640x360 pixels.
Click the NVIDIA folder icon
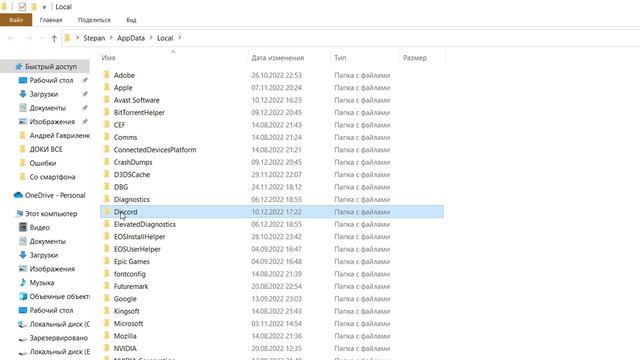click(107, 348)
